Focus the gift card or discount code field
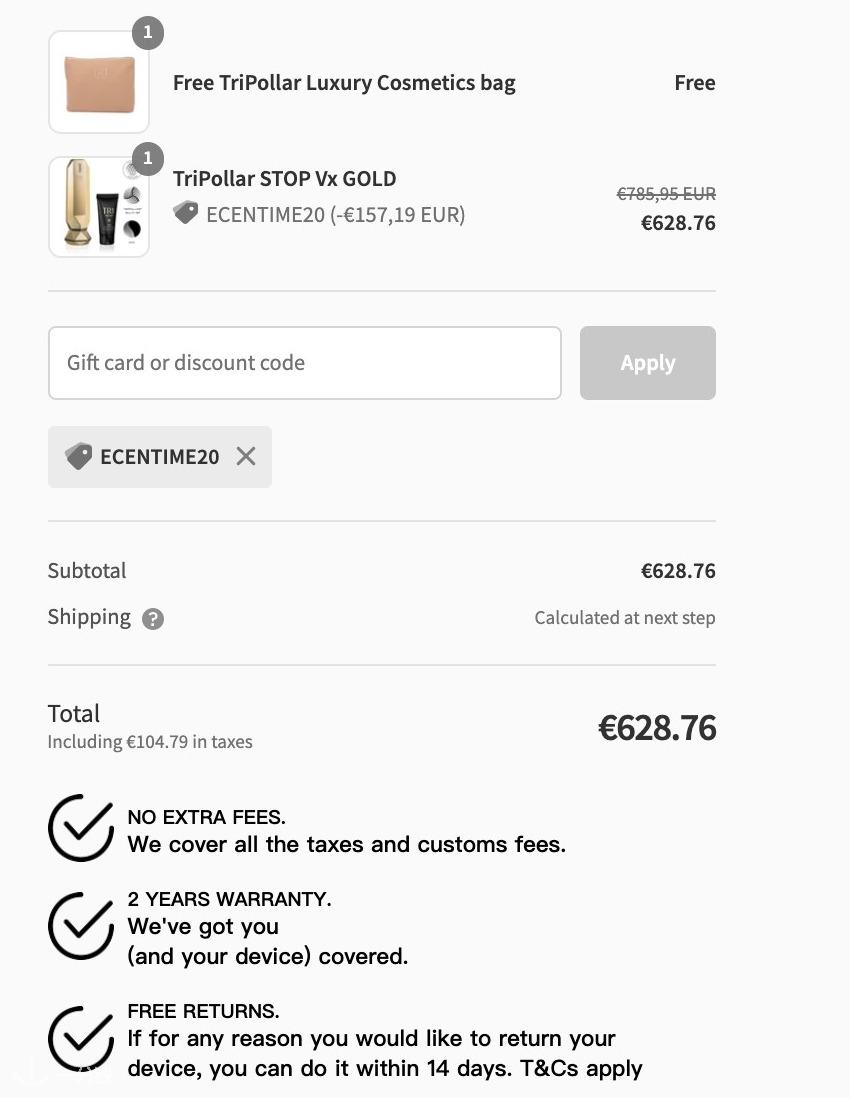Screen dimensions: 850x1098 click(x=305, y=363)
